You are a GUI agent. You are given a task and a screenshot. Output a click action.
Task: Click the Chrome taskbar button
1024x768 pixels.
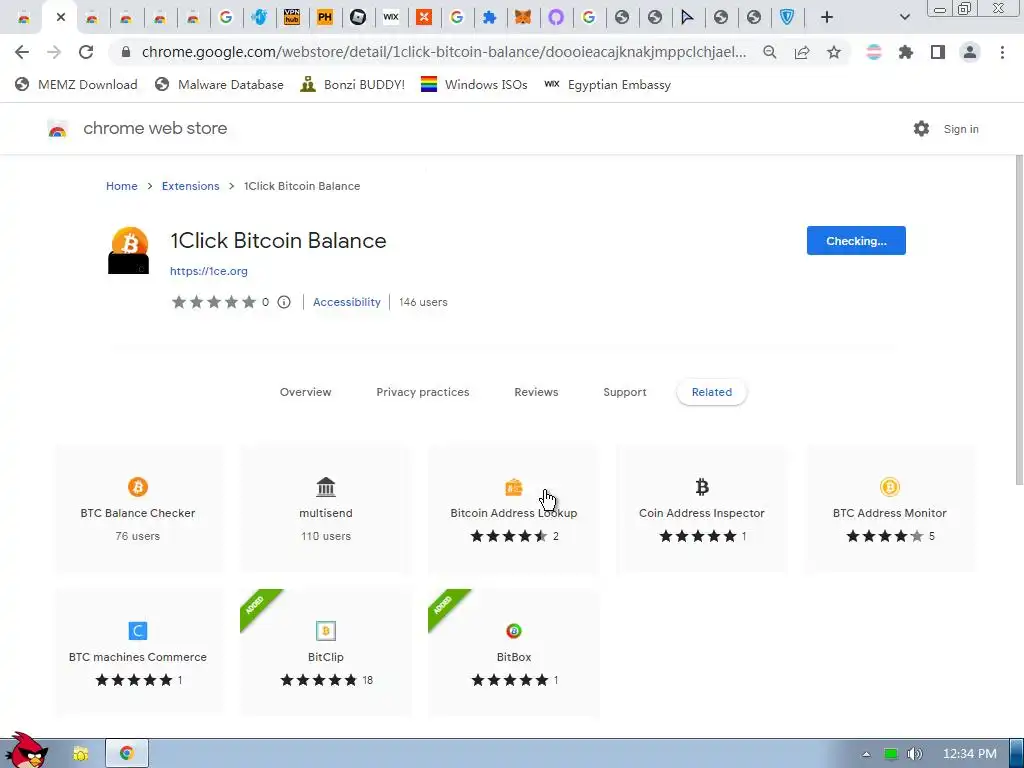127,754
